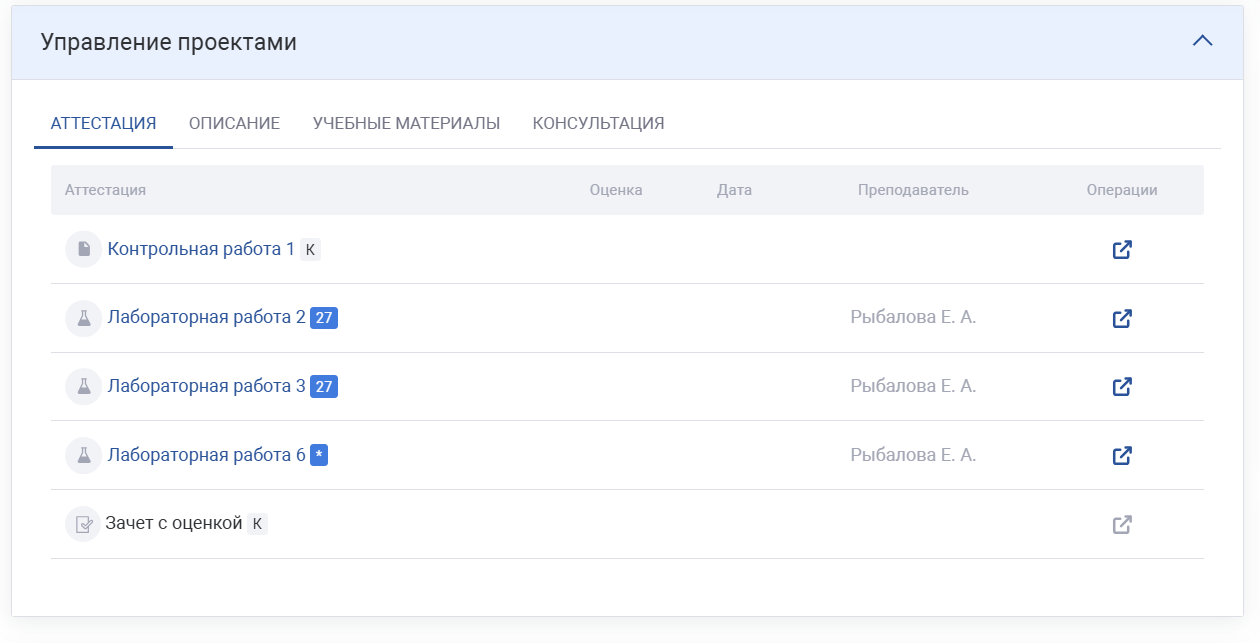Click the document icon beside Контрольная работа 1
The width and height of the screenshot is (1260, 643).
tap(83, 249)
